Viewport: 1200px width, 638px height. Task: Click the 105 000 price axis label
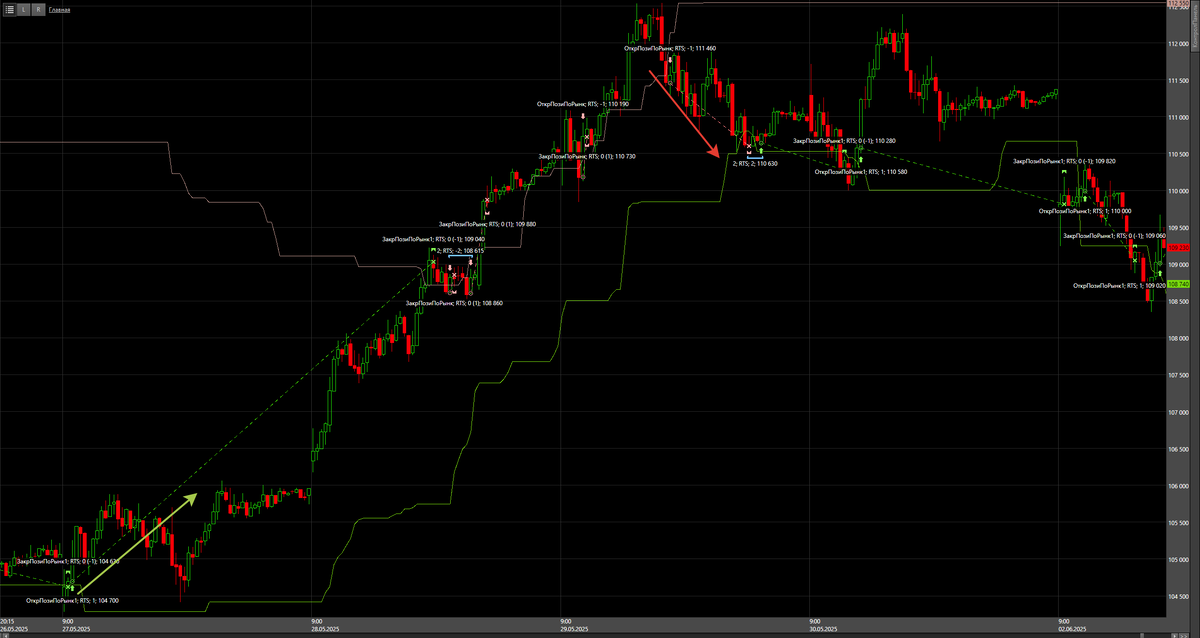[1177, 559]
